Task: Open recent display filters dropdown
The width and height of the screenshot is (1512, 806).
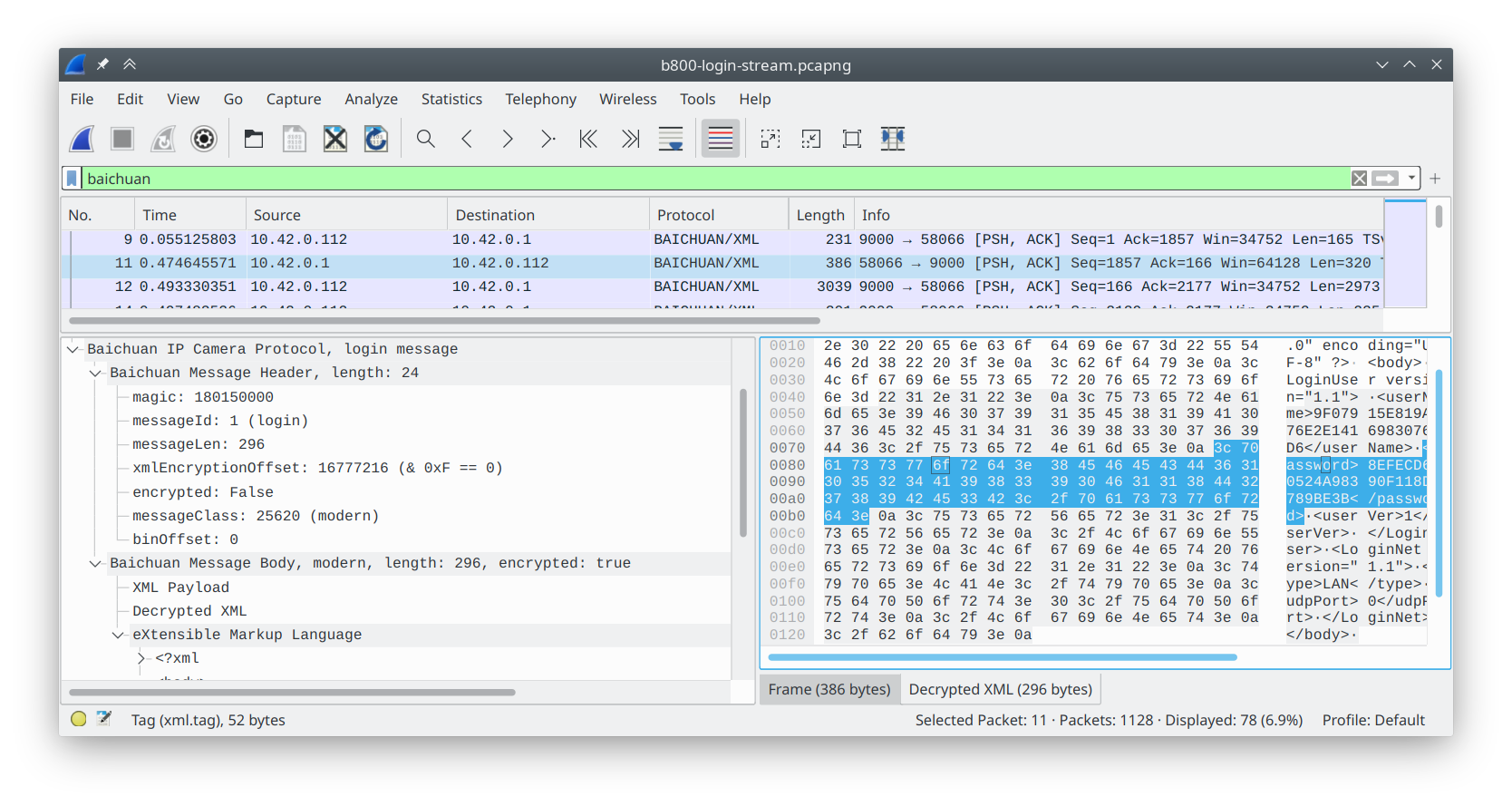Action: pyautogui.click(x=1411, y=179)
